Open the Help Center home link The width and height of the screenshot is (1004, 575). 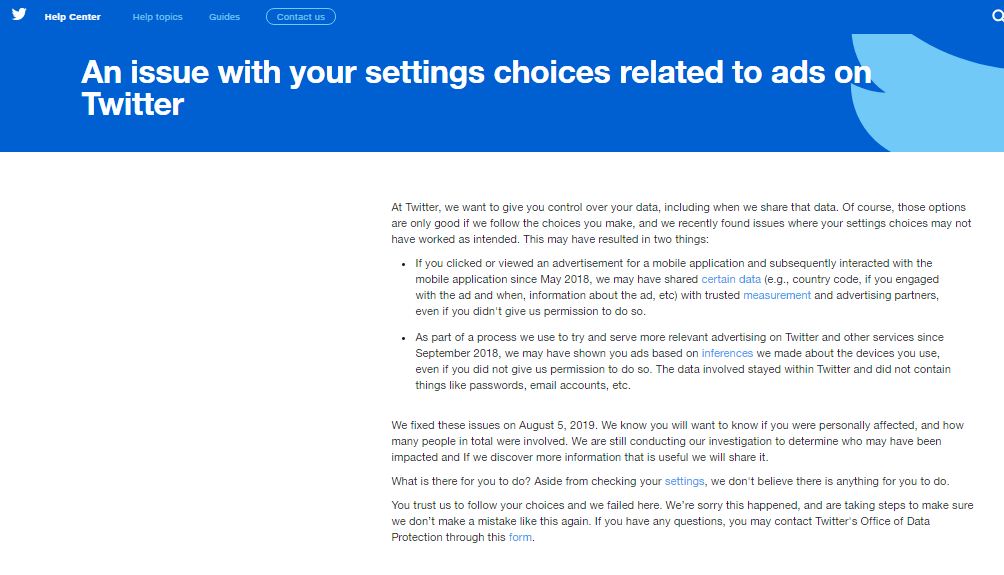click(x=72, y=17)
